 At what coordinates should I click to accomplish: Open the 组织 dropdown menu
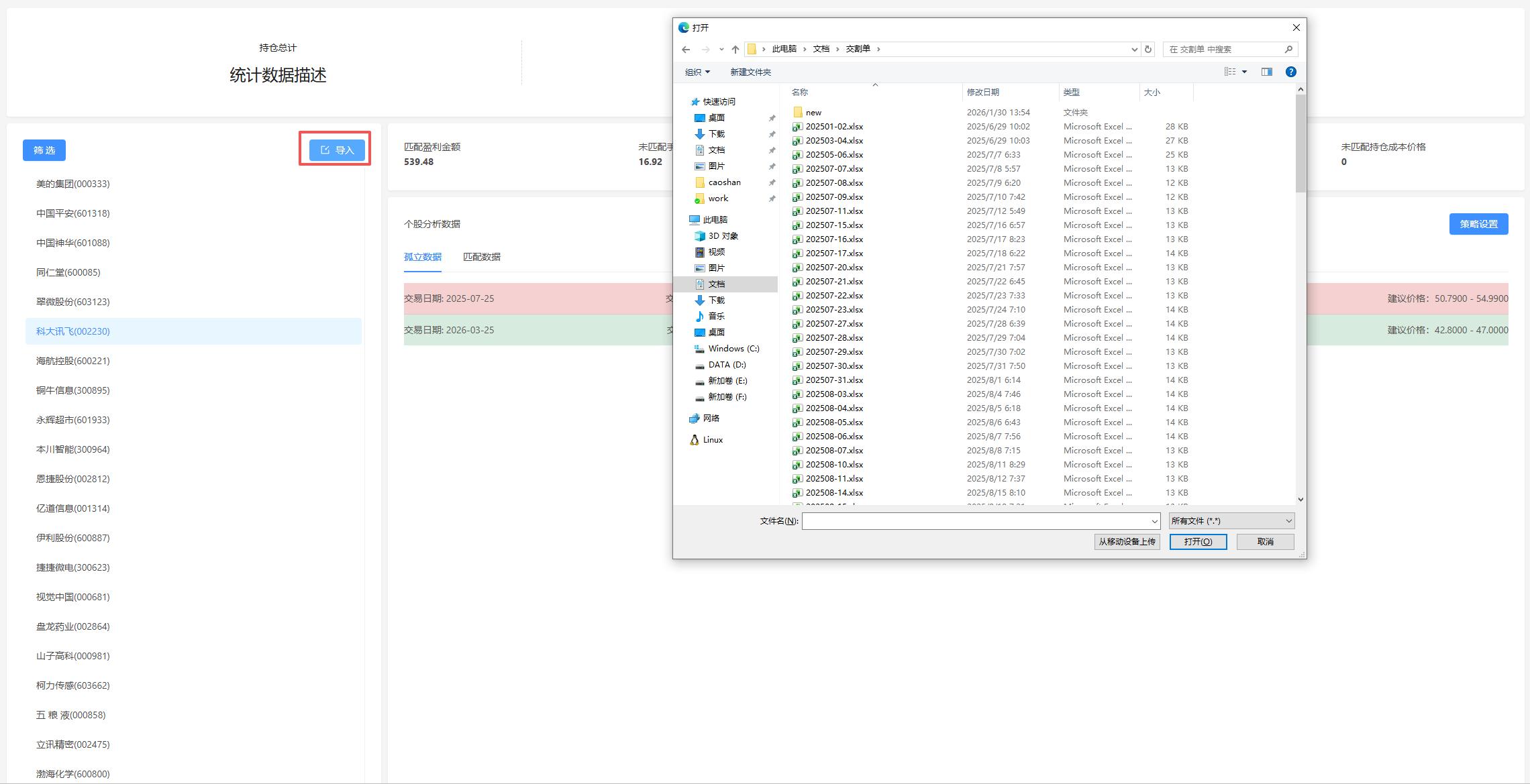tap(697, 72)
